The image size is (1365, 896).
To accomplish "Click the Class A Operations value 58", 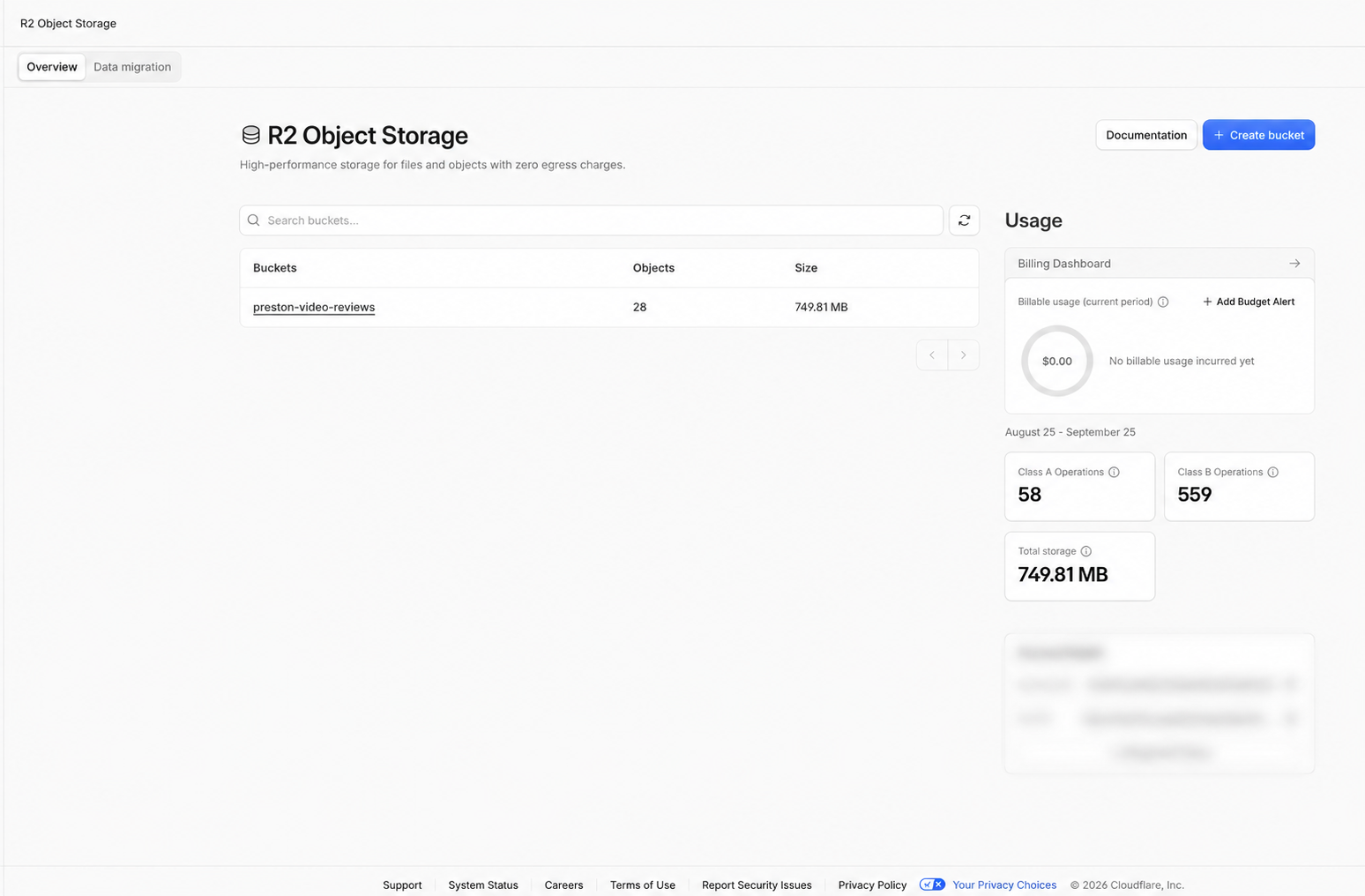I will 1029,495.
